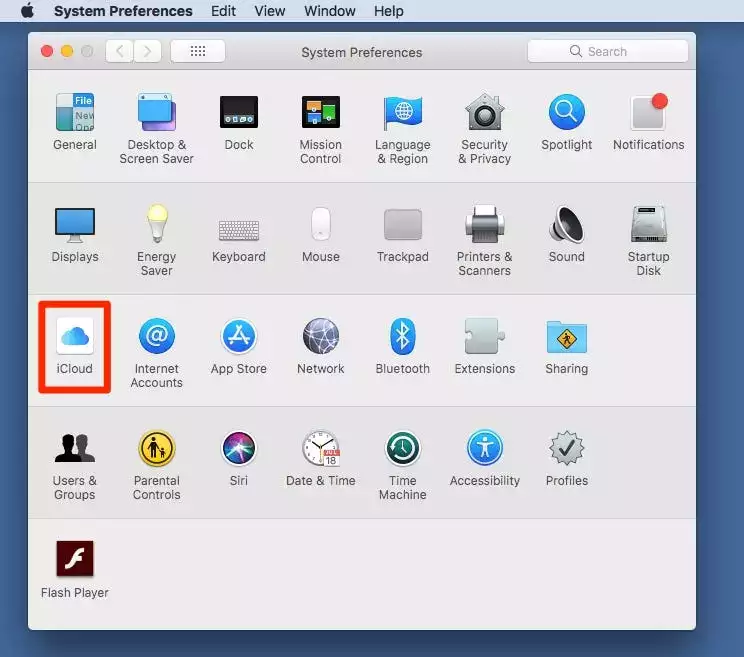Viewport: 744px width, 657px height.
Task: Click the Show All grid button
Action: [x=197, y=51]
